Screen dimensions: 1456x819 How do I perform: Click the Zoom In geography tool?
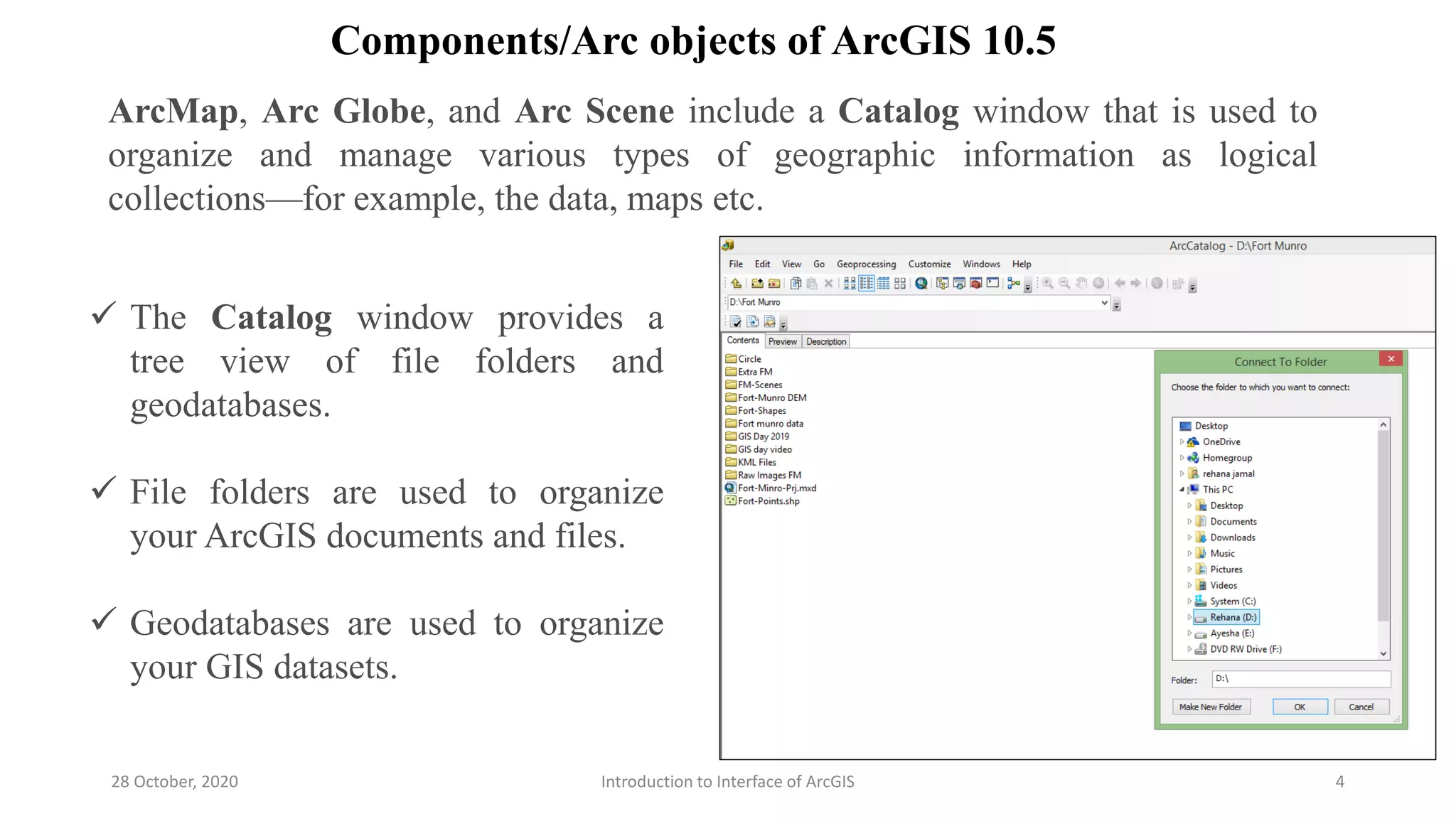point(1048,284)
